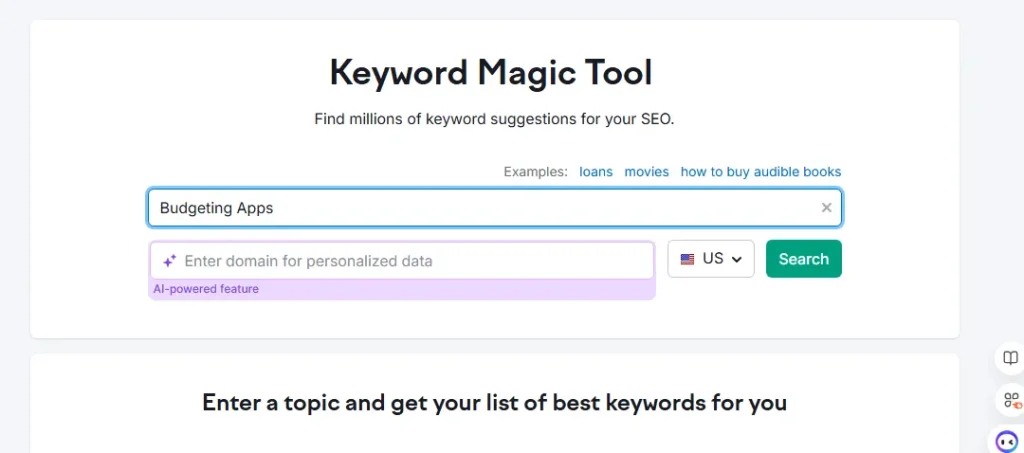Click the "Examples:" label text
Viewport: 1024px width, 453px height.
click(x=536, y=172)
